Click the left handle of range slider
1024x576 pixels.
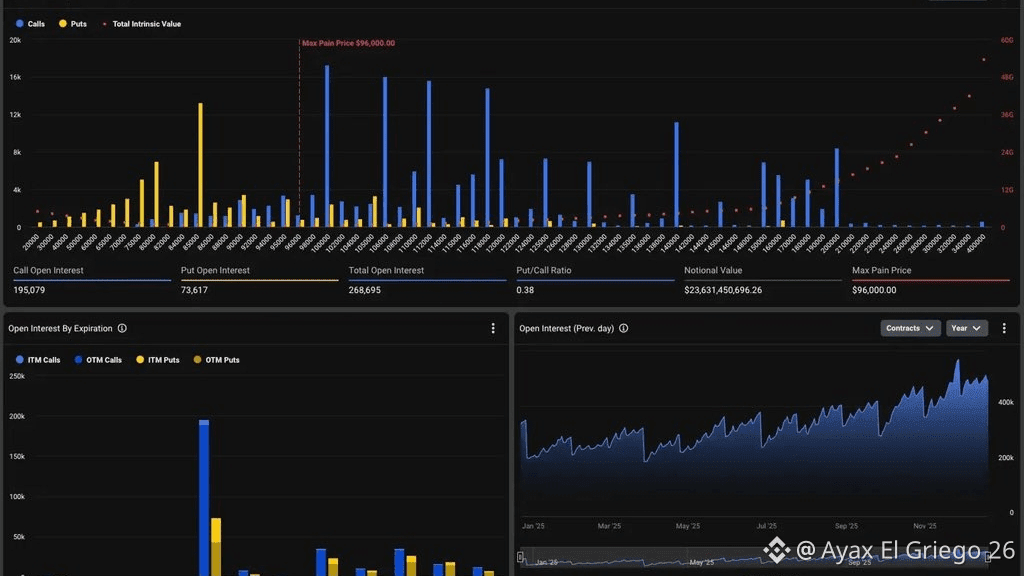click(520, 557)
